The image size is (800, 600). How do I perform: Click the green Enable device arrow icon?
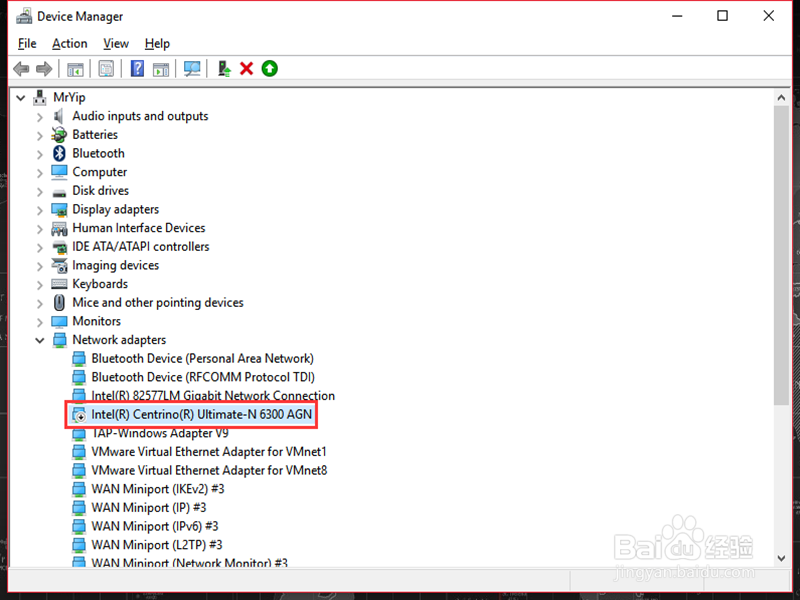(269, 68)
